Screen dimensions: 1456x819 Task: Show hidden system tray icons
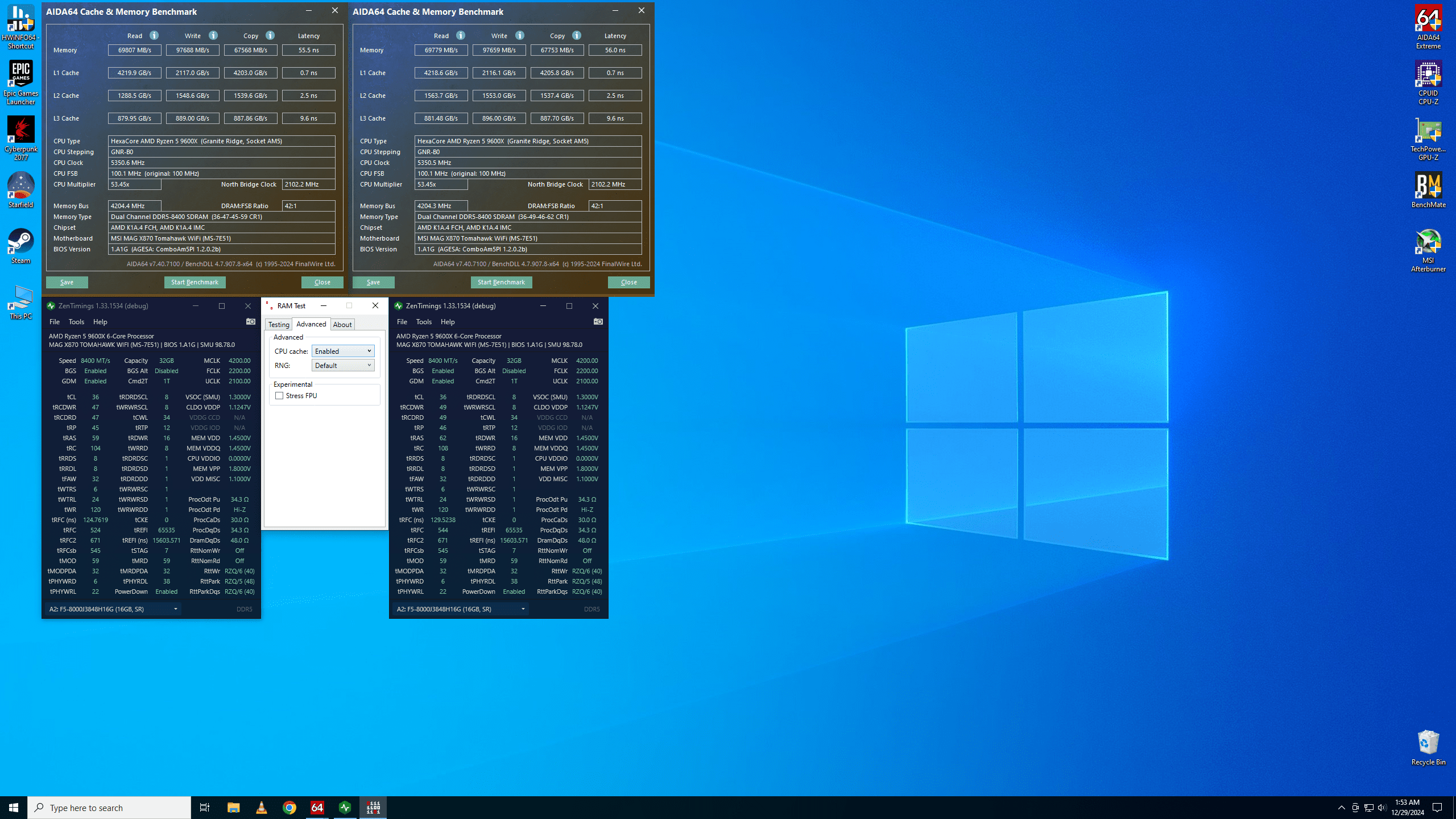point(1342,808)
